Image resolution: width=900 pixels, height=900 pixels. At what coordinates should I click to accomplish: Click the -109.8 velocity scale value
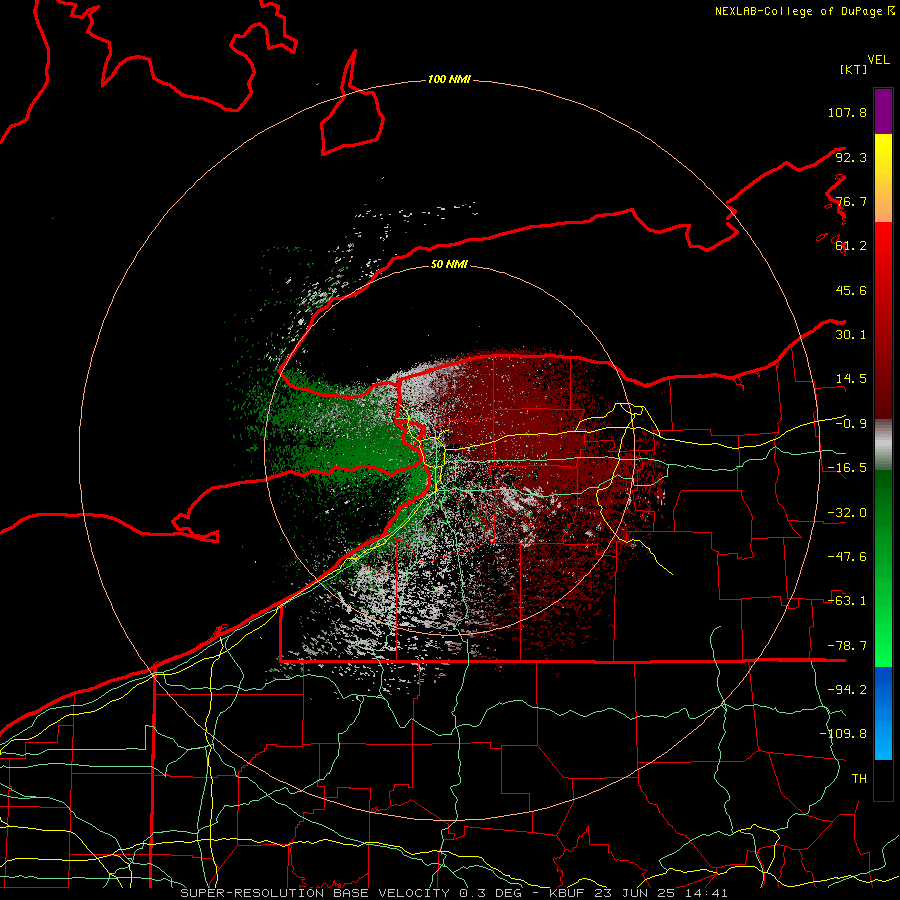(x=843, y=734)
